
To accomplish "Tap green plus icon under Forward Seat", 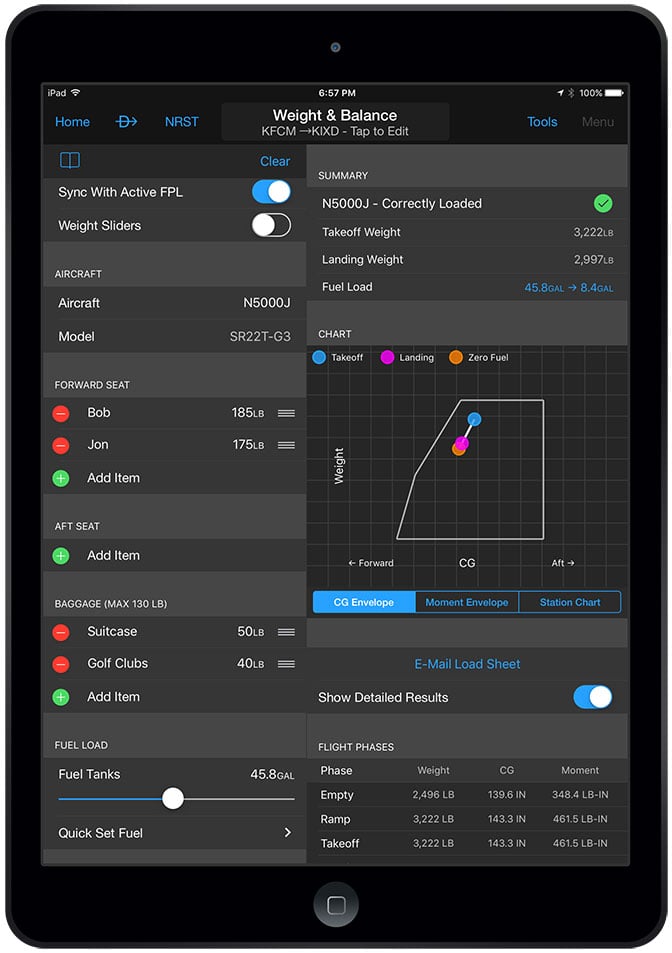I will (x=61, y=478).
